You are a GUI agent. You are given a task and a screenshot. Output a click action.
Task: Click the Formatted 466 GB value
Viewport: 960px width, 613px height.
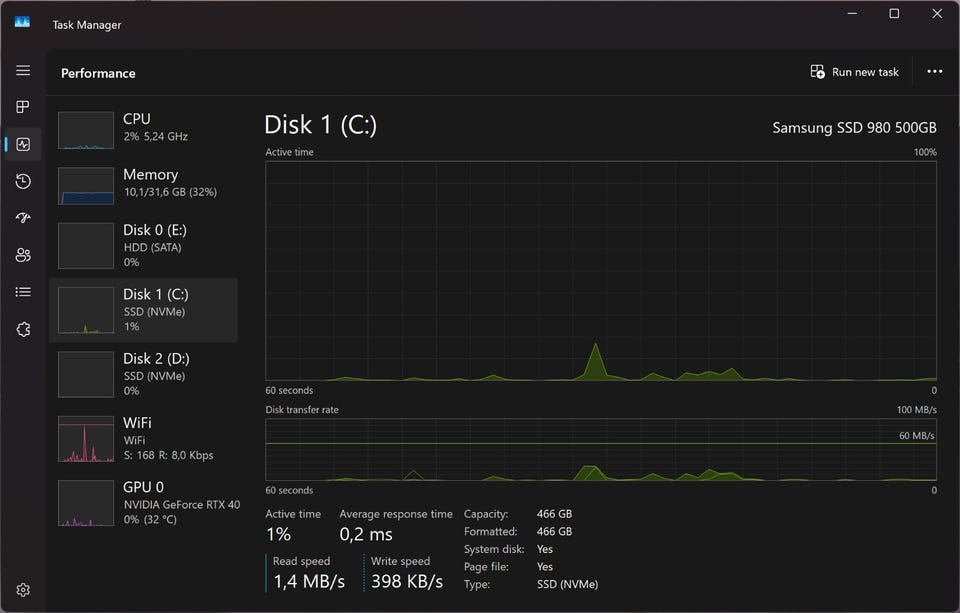pos(554,532)
